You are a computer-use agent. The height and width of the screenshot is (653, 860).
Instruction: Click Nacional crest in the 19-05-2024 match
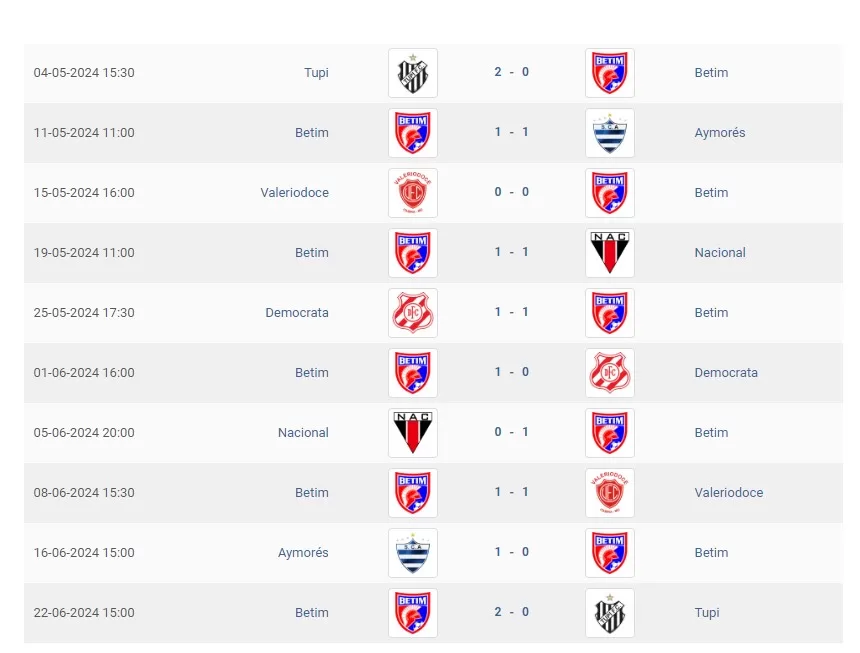point(609,253)
